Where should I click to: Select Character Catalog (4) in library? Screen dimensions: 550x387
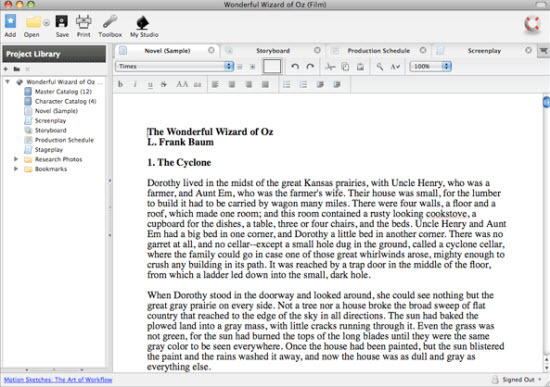(x=65, y=101)
